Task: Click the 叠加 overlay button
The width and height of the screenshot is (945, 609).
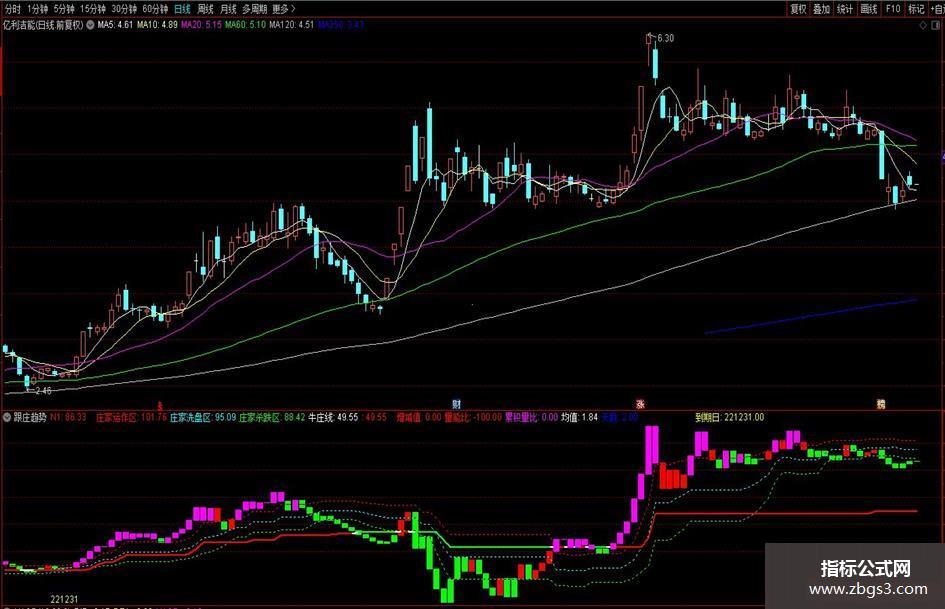Action: tap(822, 8)
